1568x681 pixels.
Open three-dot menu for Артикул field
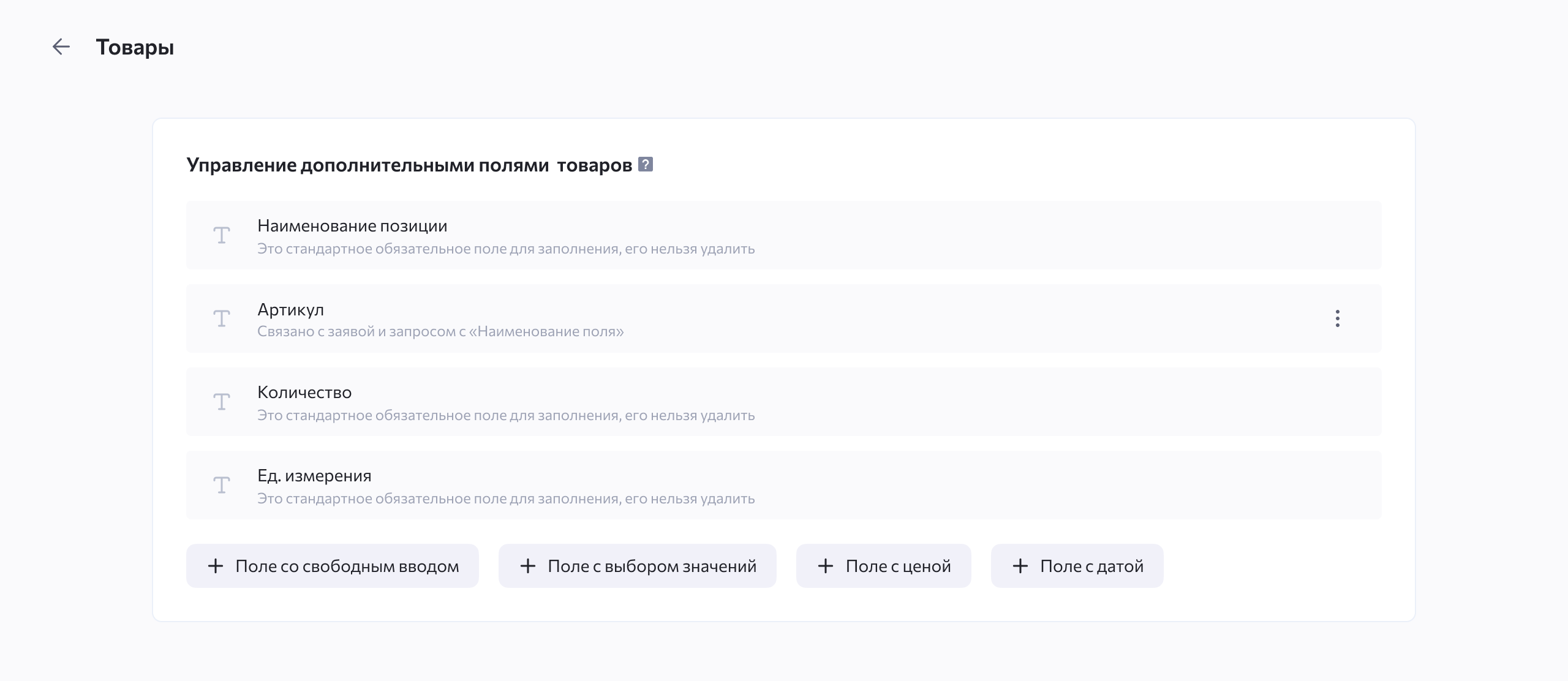pos(1337,318)
